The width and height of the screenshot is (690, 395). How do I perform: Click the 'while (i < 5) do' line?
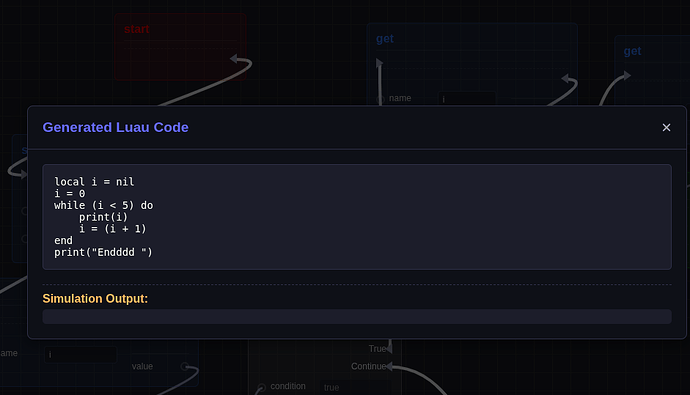pos(103,205)
